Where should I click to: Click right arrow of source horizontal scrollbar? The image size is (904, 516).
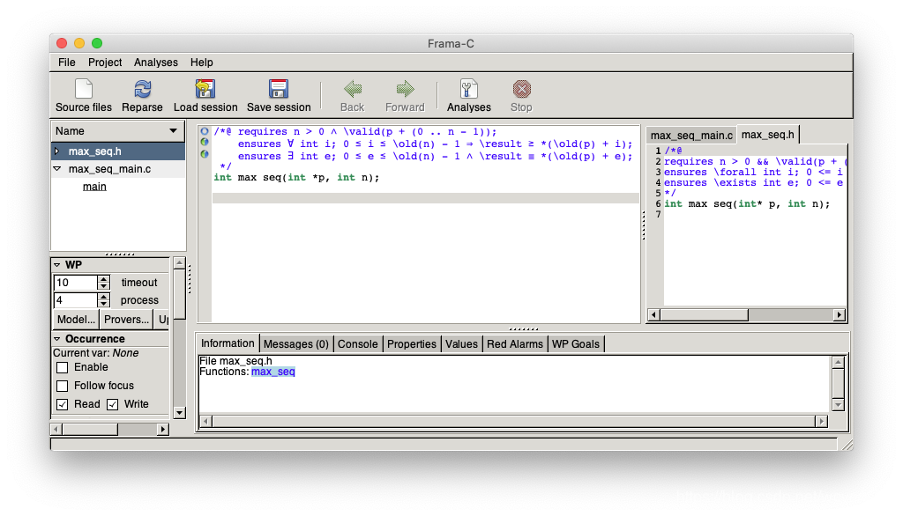coord(839,315)
